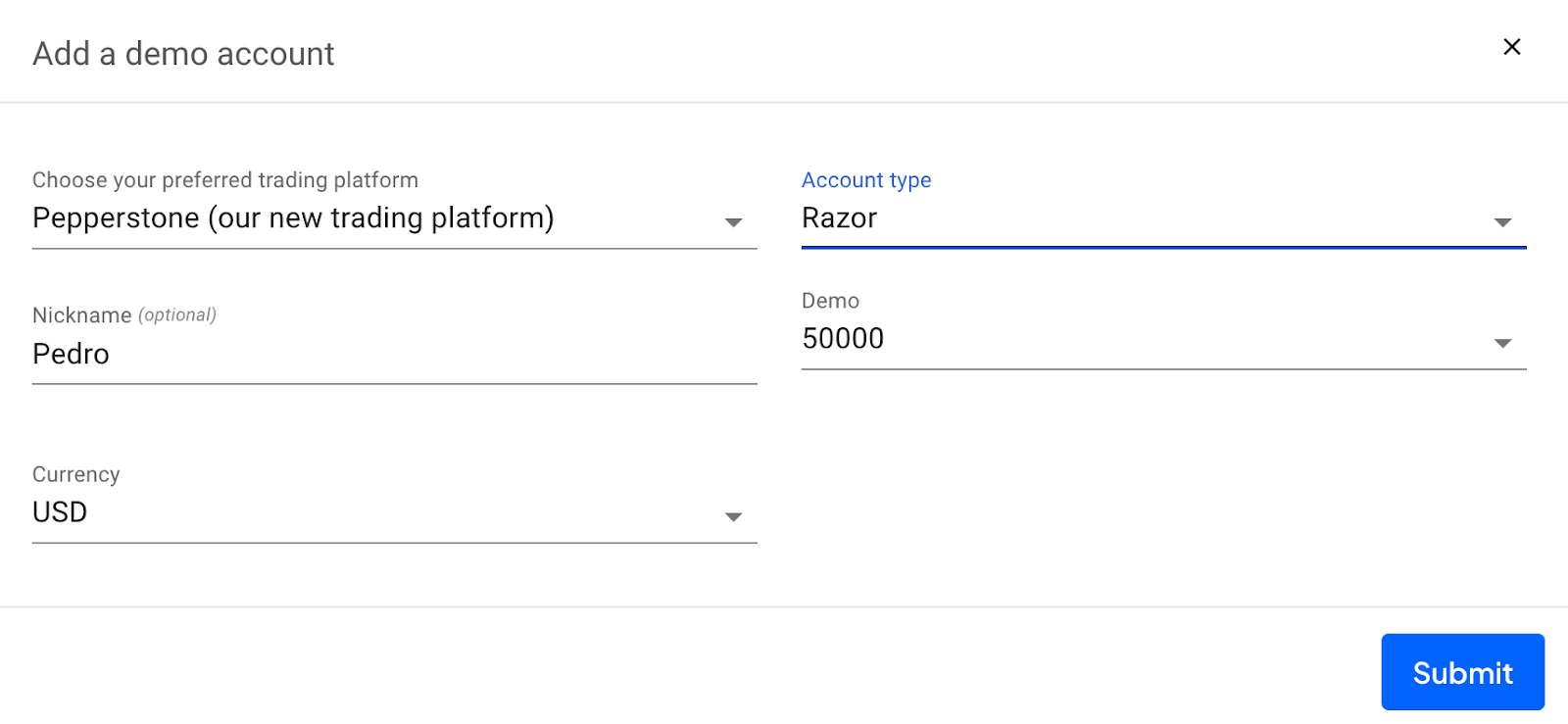Click the blue Account type label

pos(866,180)
